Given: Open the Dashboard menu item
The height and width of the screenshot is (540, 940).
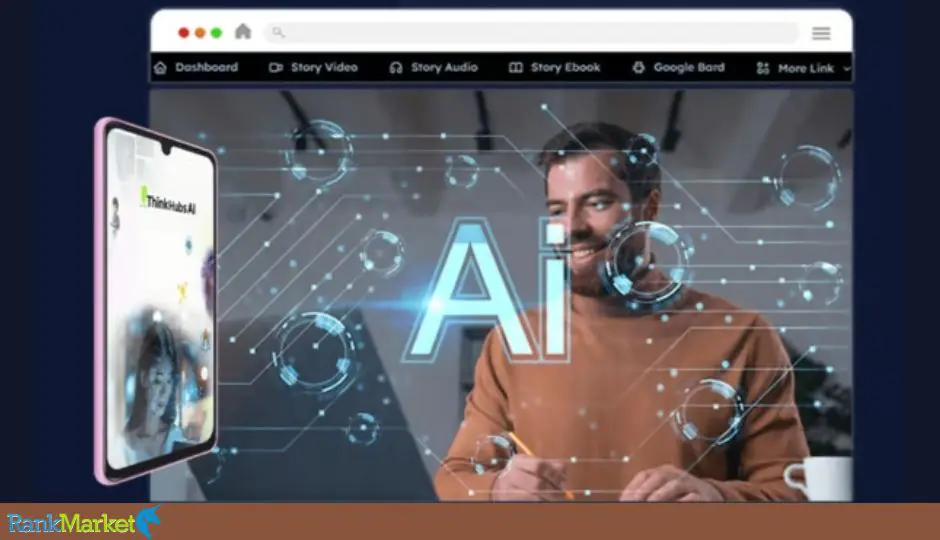Looking at the screenshot, I should click(196, 68).
